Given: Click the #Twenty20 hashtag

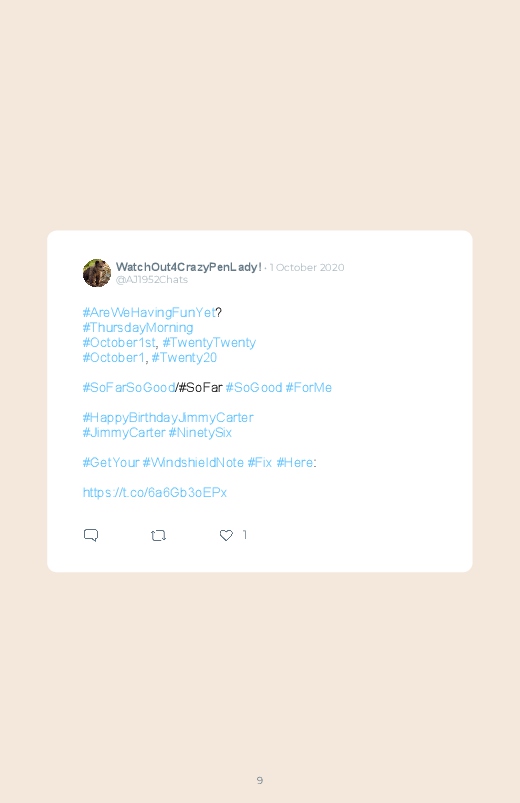Looking at the screenshot, I should [x=184, y=357].
